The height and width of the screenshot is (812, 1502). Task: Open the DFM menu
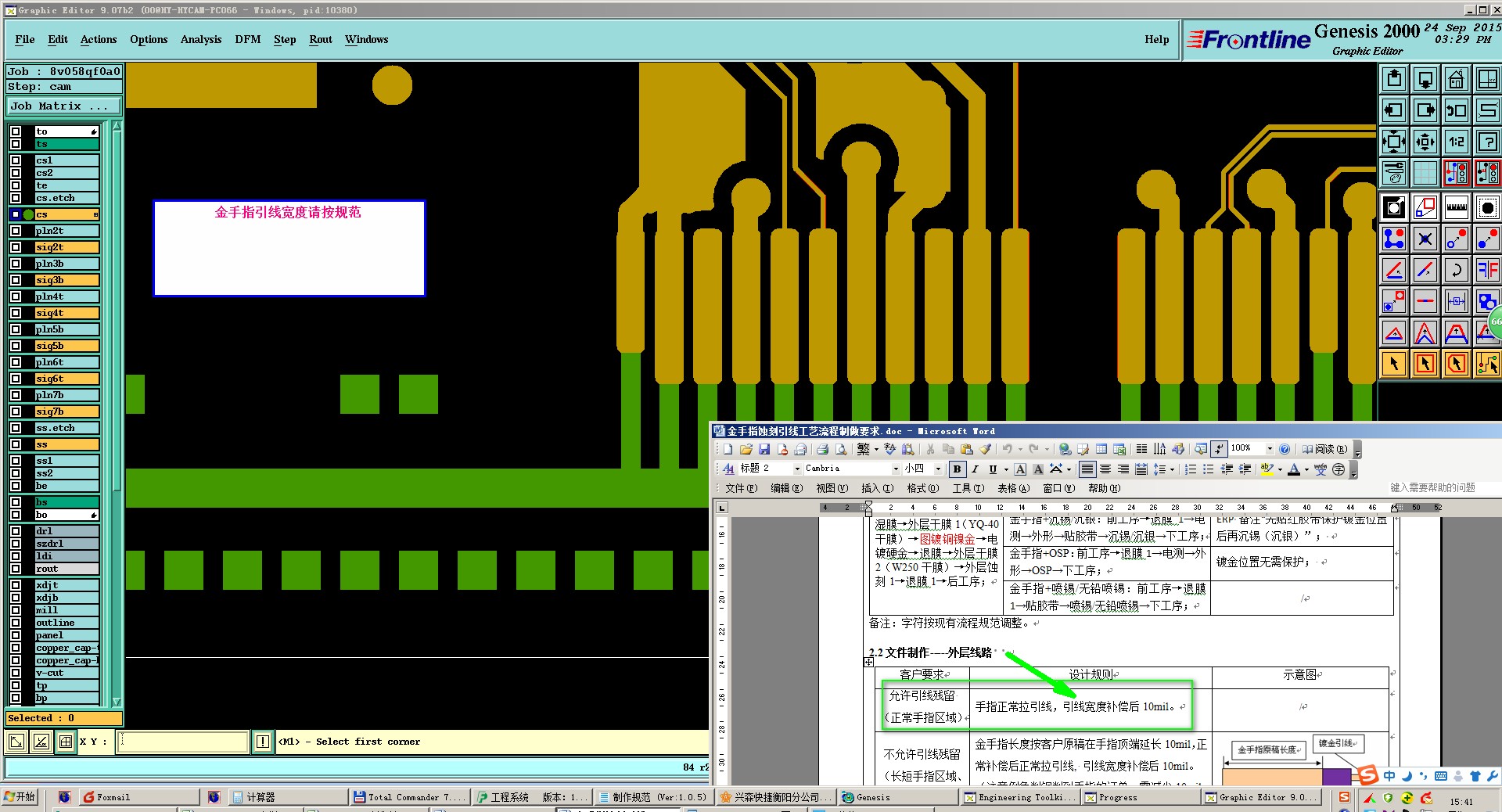point(248,40)
